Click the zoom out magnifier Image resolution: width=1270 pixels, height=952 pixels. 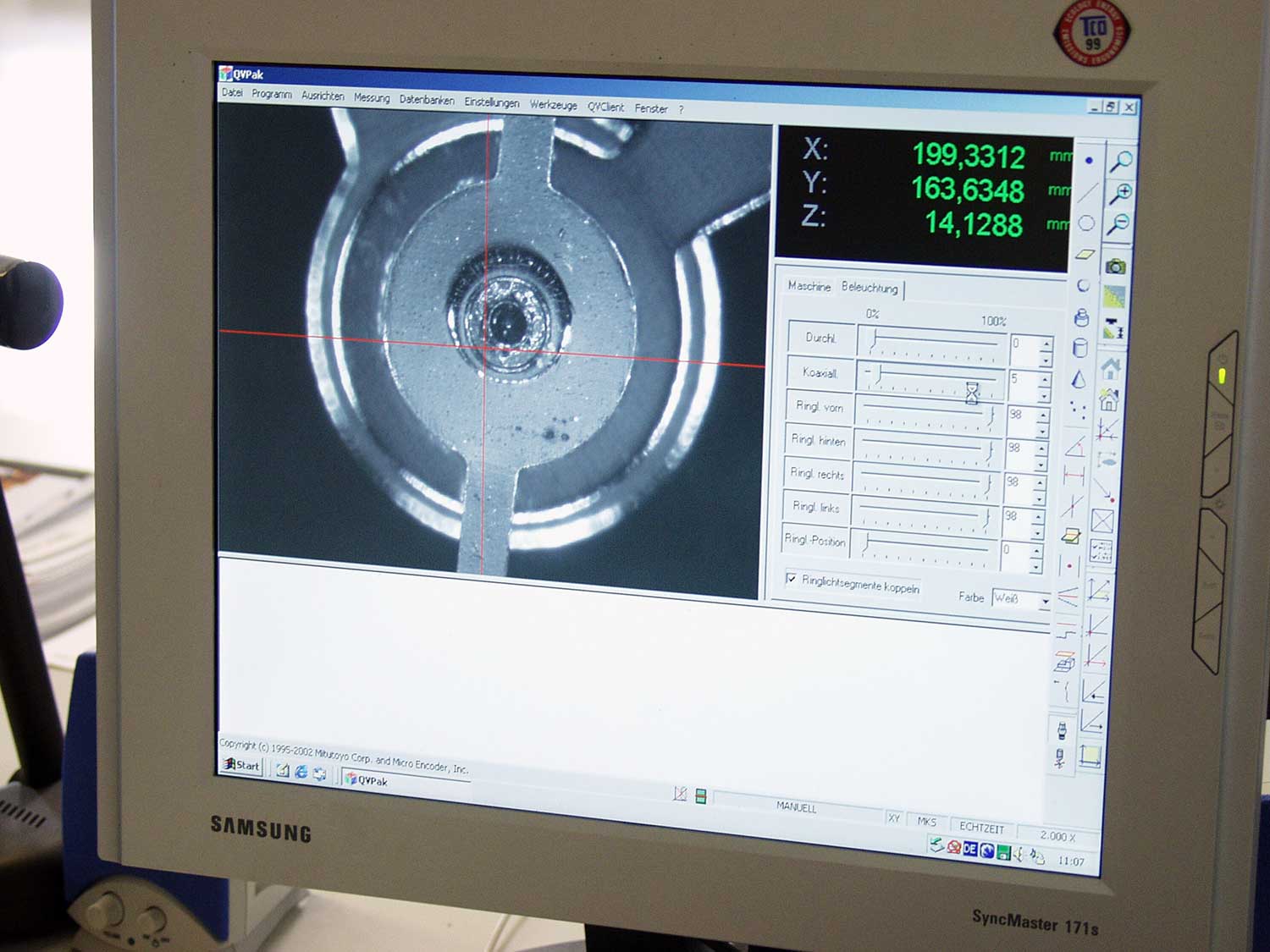1120,224
